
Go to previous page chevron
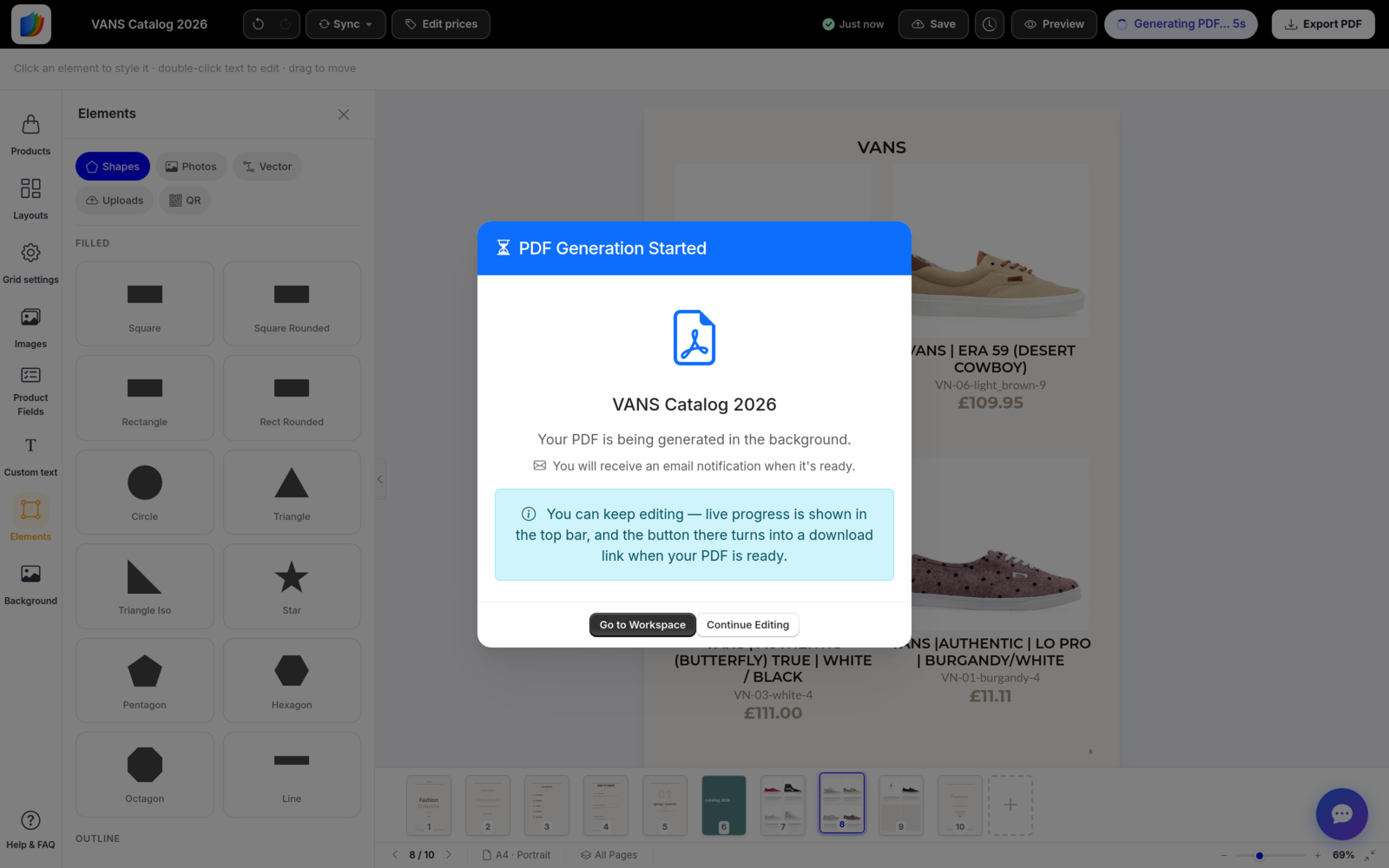395,855
